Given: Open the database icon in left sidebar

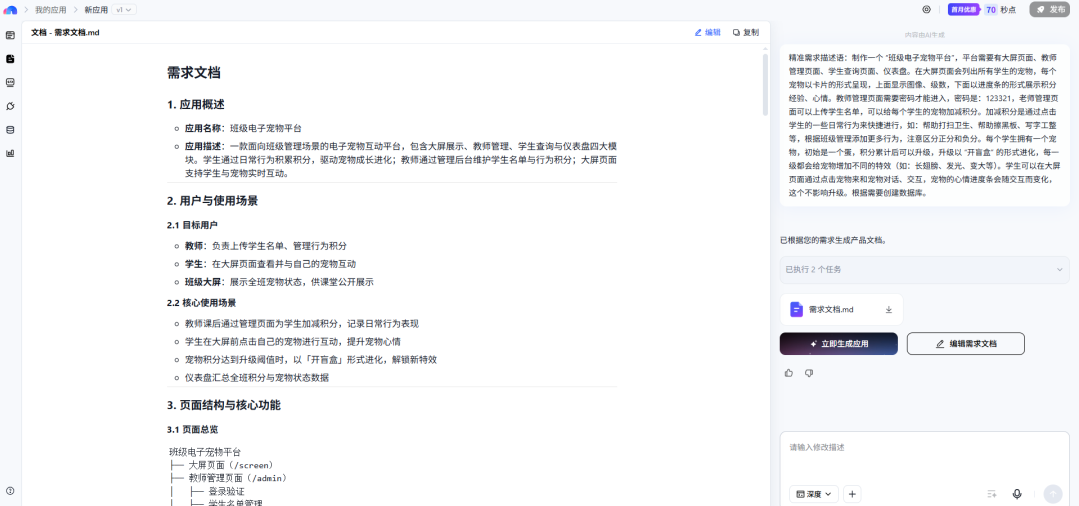Looking at the screenshot, I should pos(10,129).
